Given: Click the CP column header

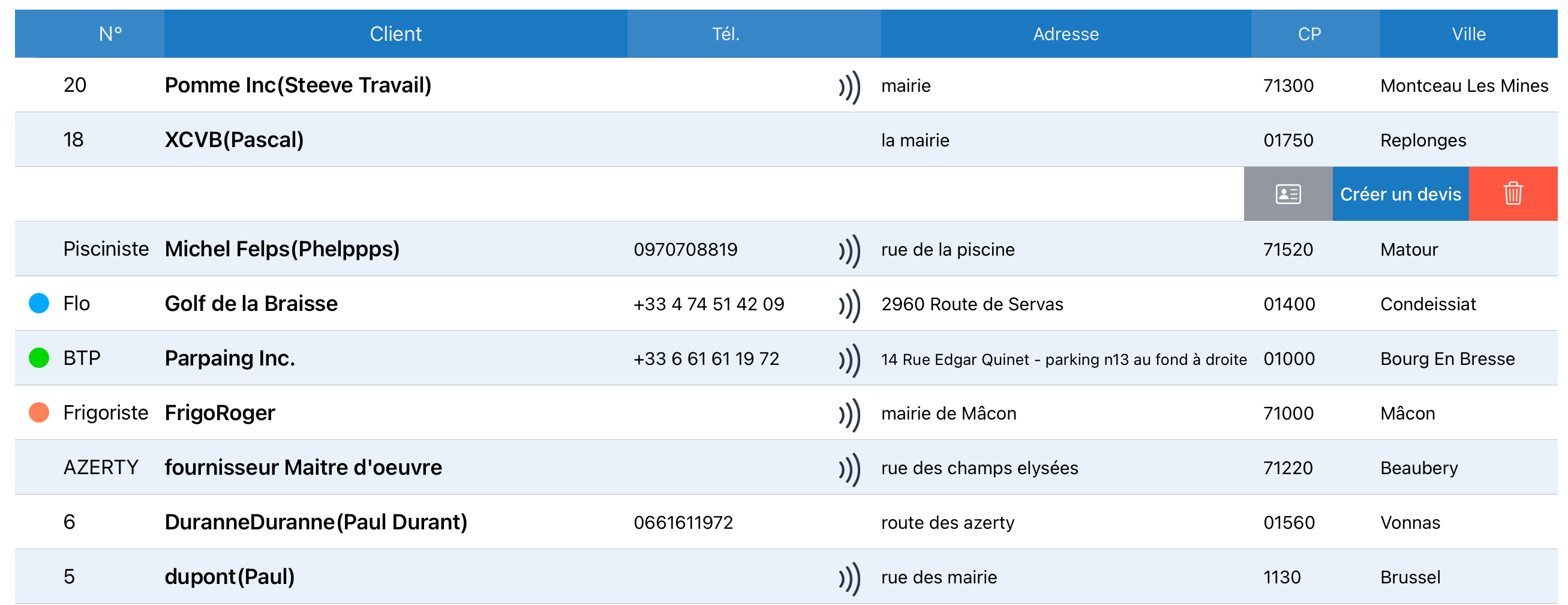Looking at the screenshot, I should (1309, 34).
